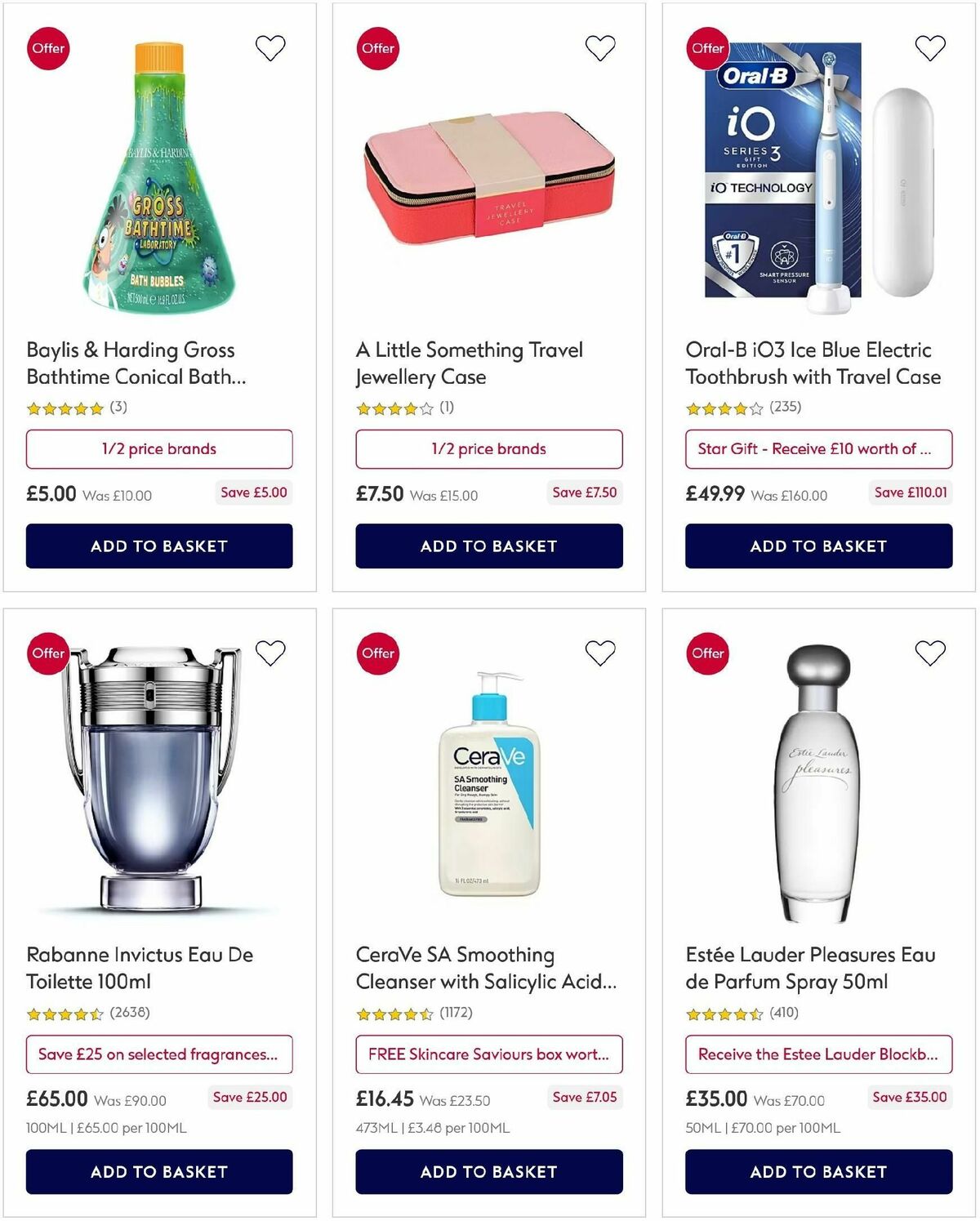The width and height of the screenshot is (980, 1221).
Task: Add the CeraVe SA Smoothing Cleanser to basket
Action: pos(489,1171)
